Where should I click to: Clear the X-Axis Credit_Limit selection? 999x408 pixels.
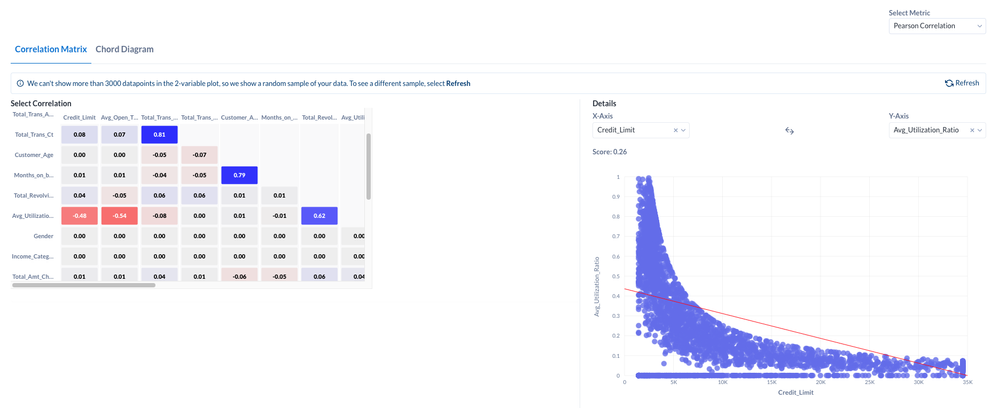676,130
